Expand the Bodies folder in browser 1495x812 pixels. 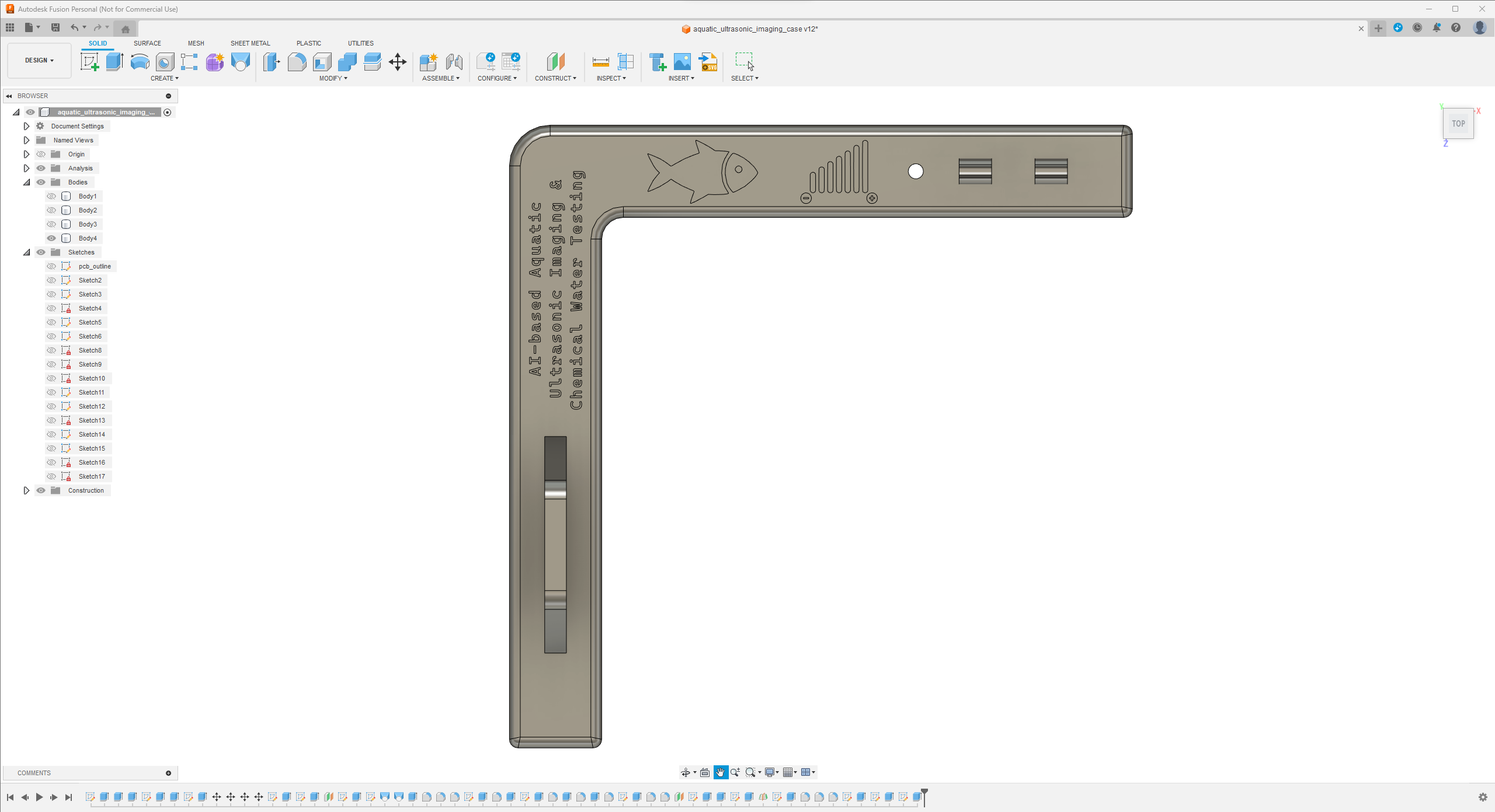click(27, 181)
